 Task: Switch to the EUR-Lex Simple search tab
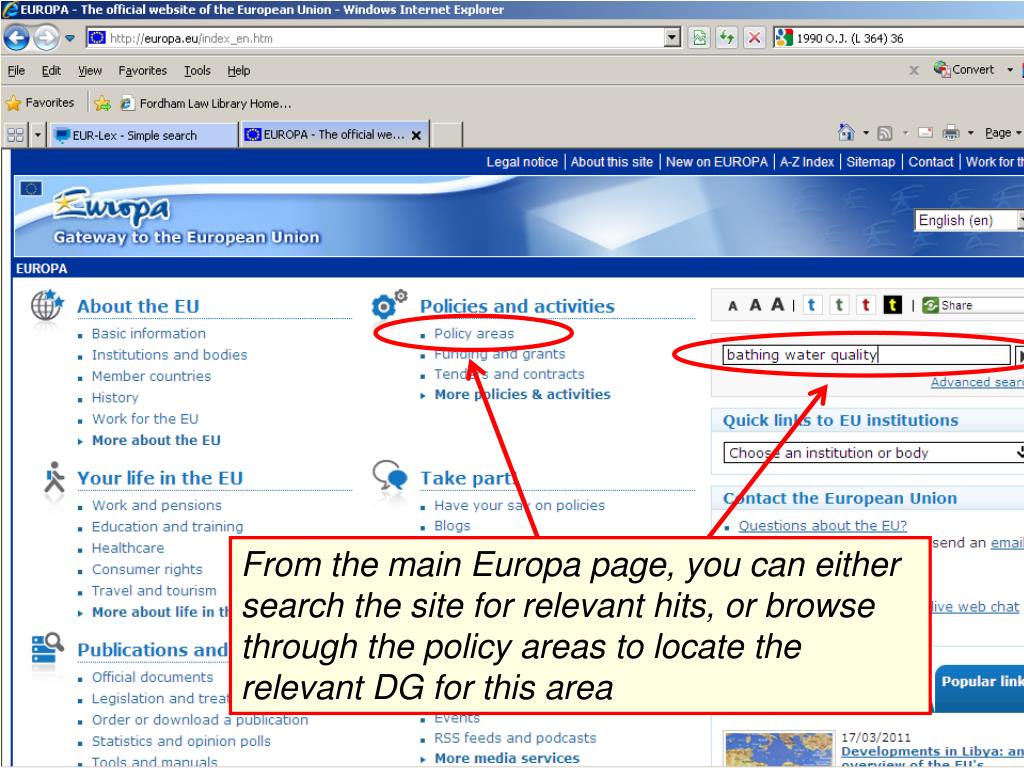(x=142, y=135)
